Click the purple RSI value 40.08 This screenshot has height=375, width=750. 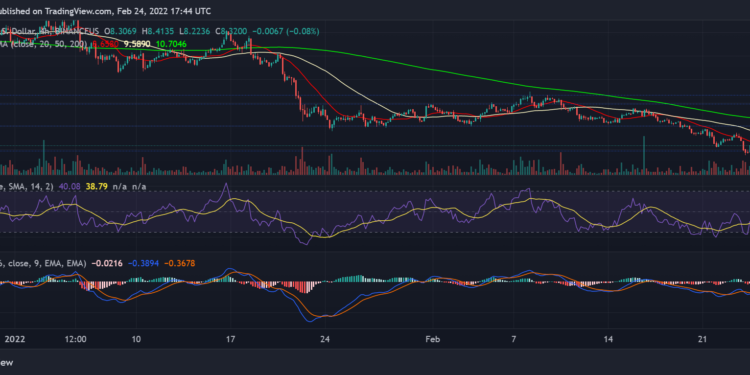pos(69,186)
